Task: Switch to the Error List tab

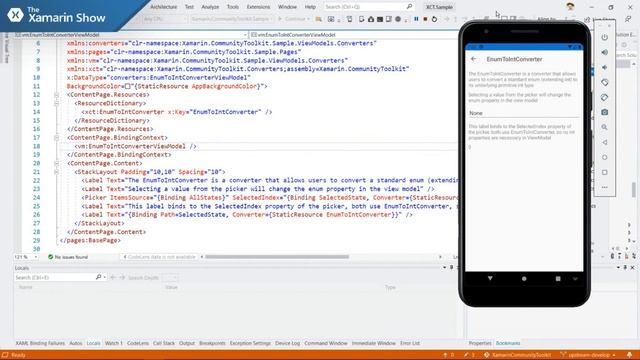Action: tap(410, 343)
